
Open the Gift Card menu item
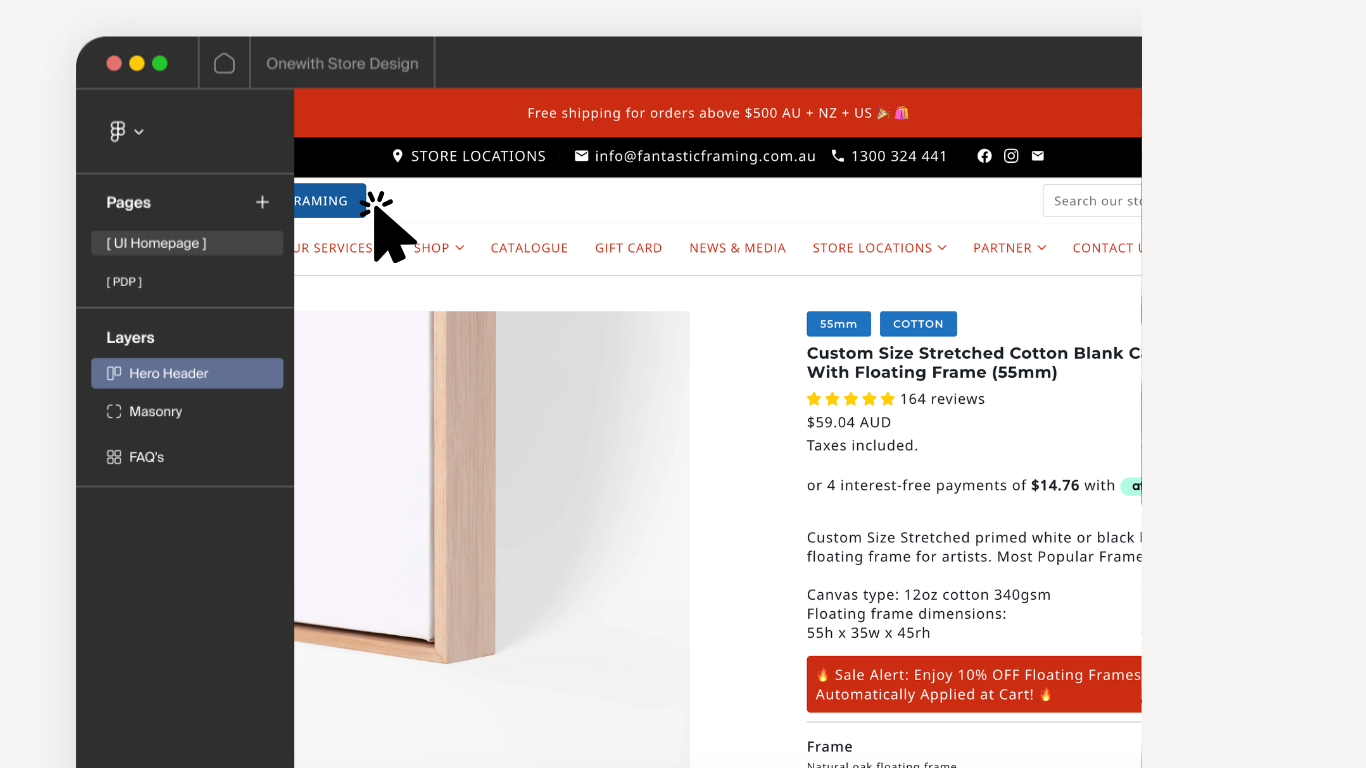(x=629, y=248)
